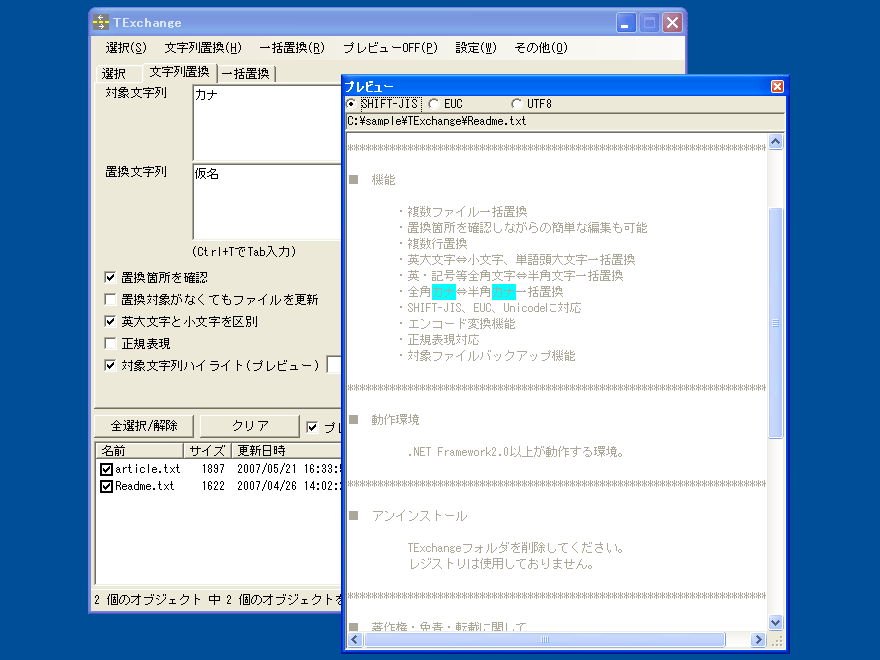The width and height of the screenshot is (880, 660).
Task: Enable 置換対象がなくてもファイルを更新 checkbox
Action: coord(111,299)
